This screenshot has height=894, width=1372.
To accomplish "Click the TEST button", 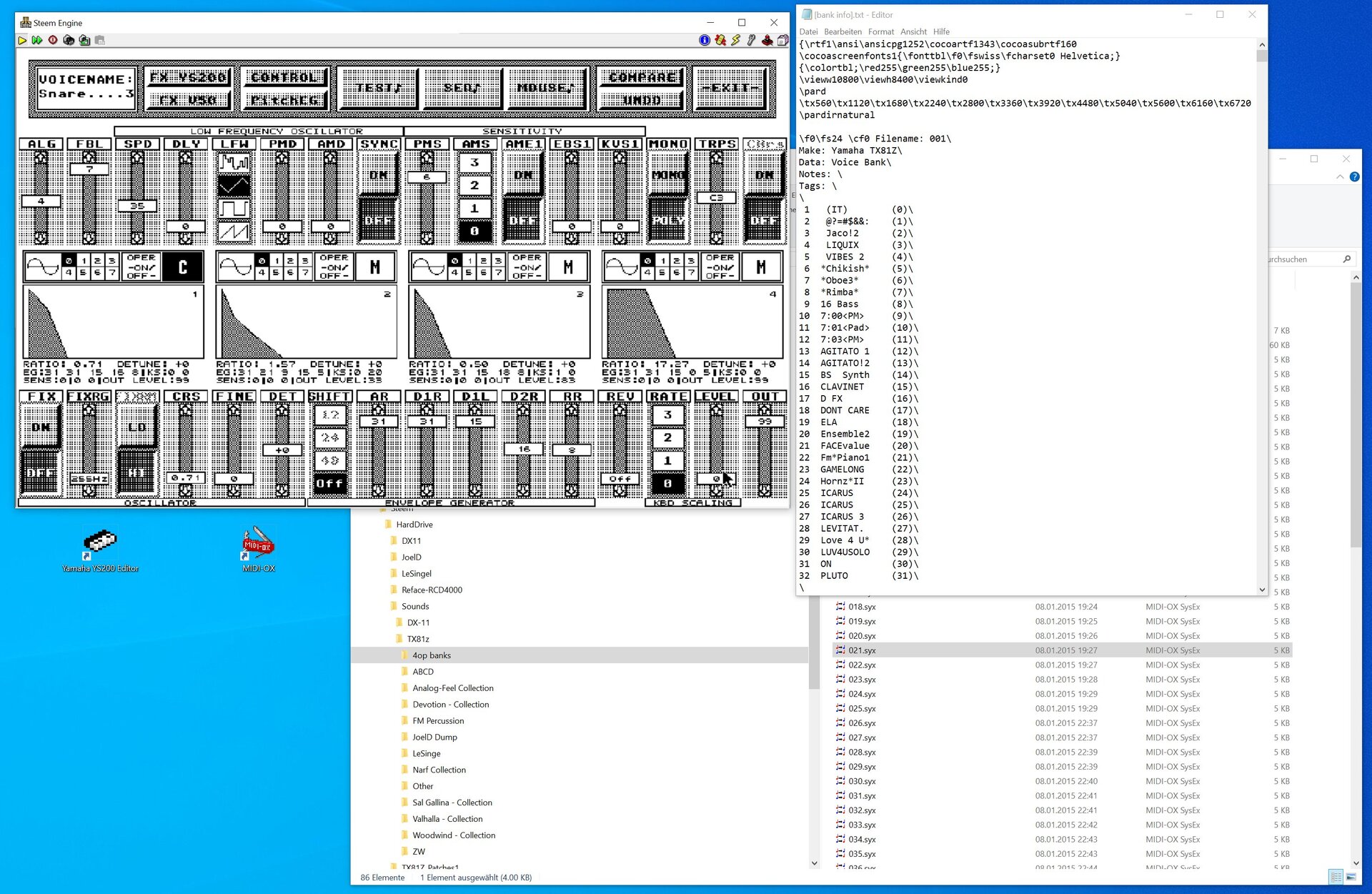I will tap(378, 88).
